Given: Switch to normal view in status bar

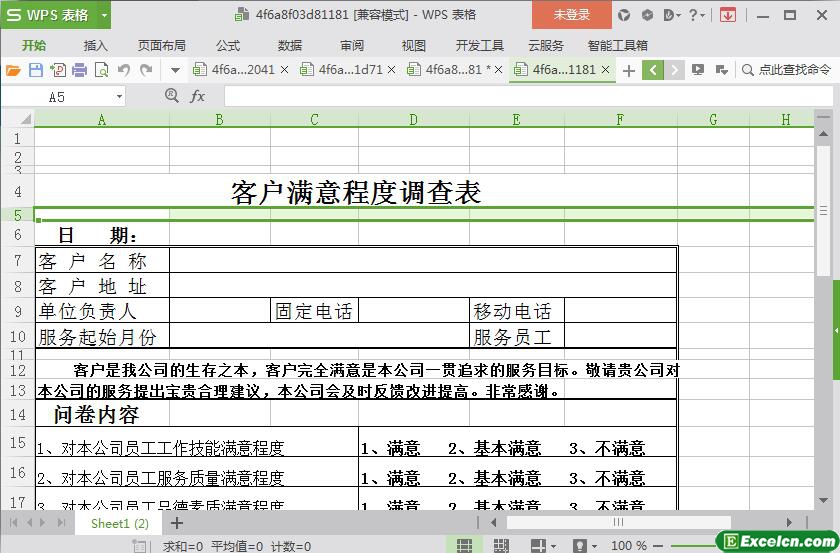Looking at the screenshot, I should (464, 545).
